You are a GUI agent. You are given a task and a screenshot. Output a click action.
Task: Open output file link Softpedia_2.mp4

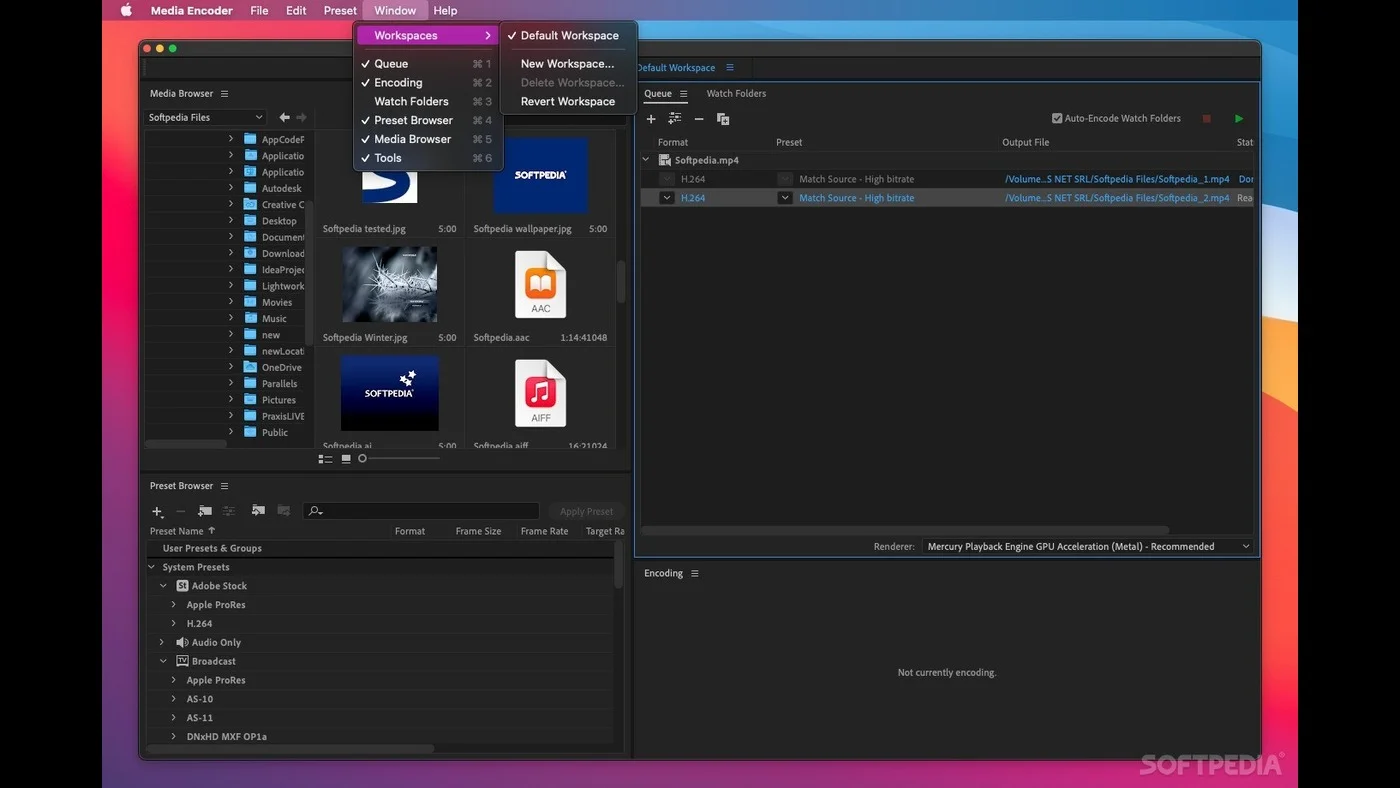click(x=1117, y=198)
